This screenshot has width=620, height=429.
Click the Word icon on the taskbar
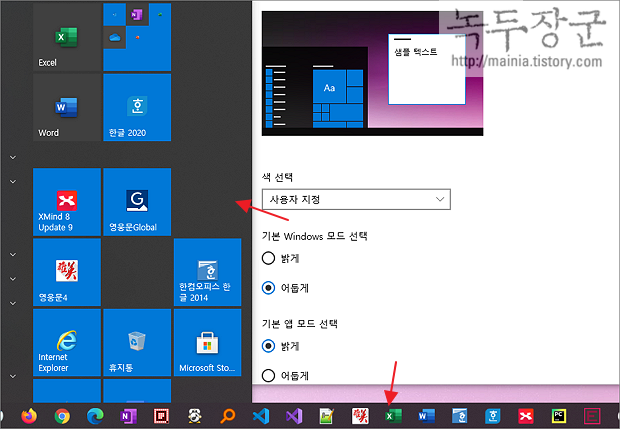tap(426, 416)
